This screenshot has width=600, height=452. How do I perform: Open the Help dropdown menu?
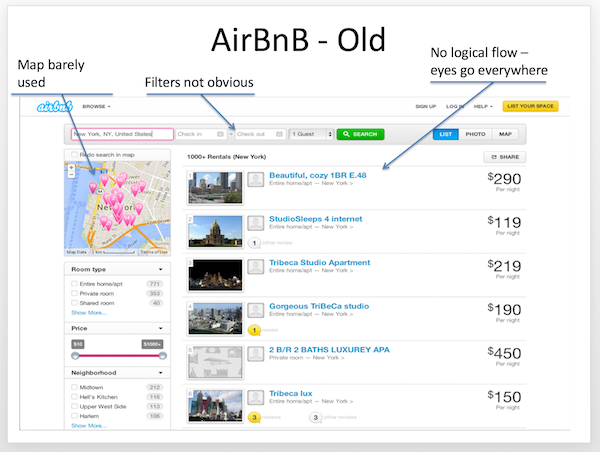coord(483,106)
